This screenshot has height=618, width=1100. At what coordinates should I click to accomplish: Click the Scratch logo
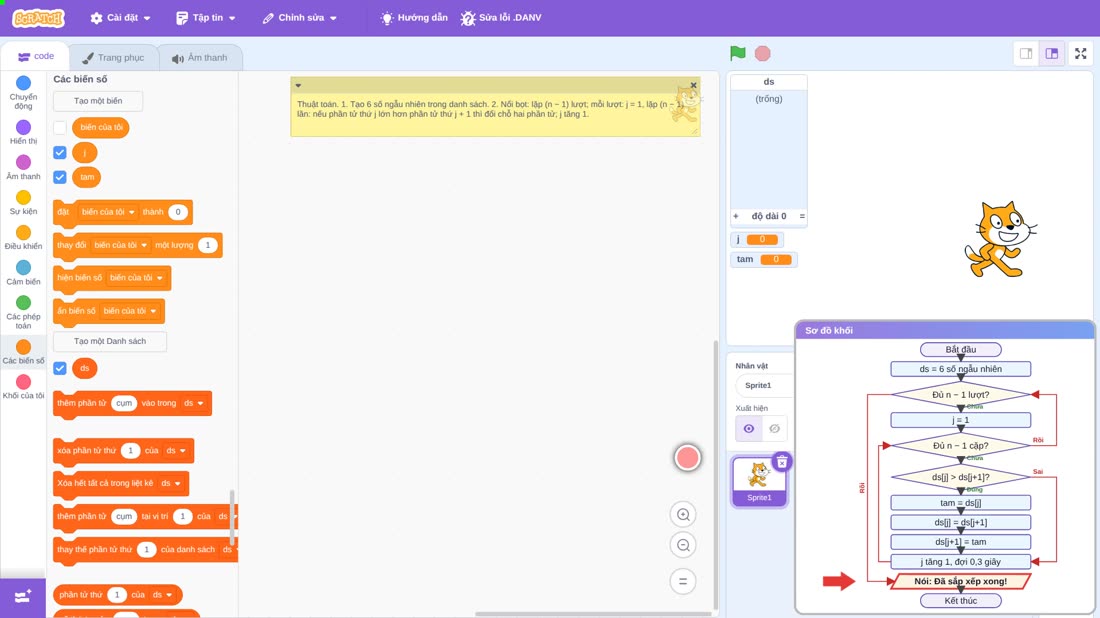(39, 18)
